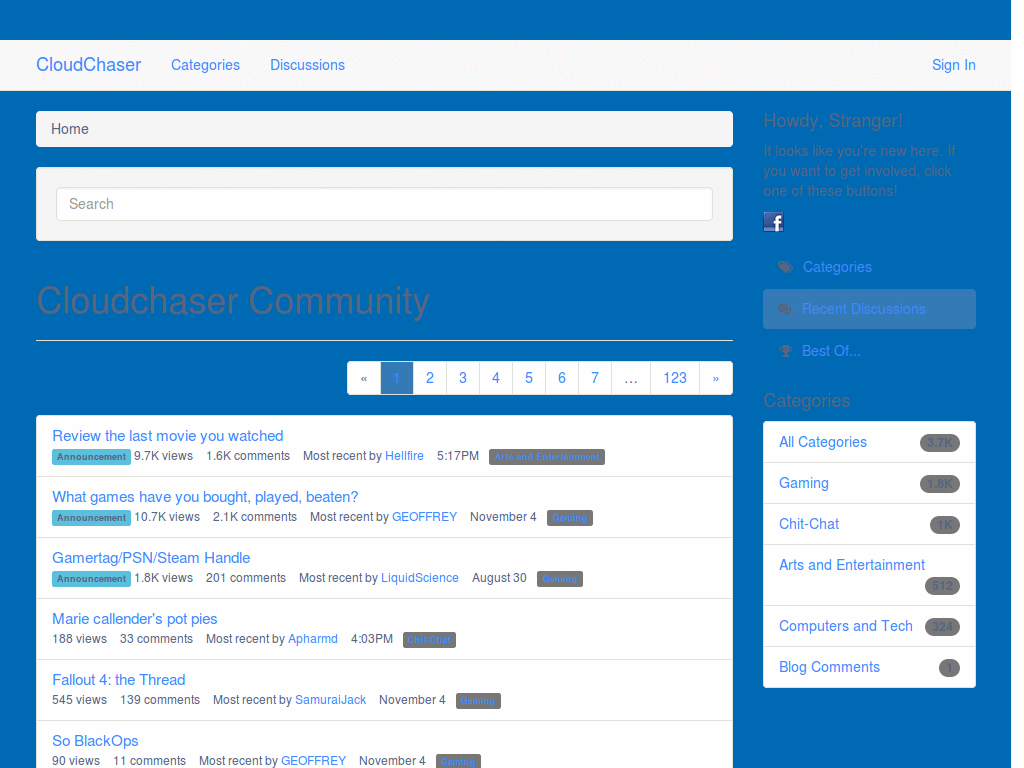
Task: View user SamuraiJack's profile
Action: click(x=330, y=699)
